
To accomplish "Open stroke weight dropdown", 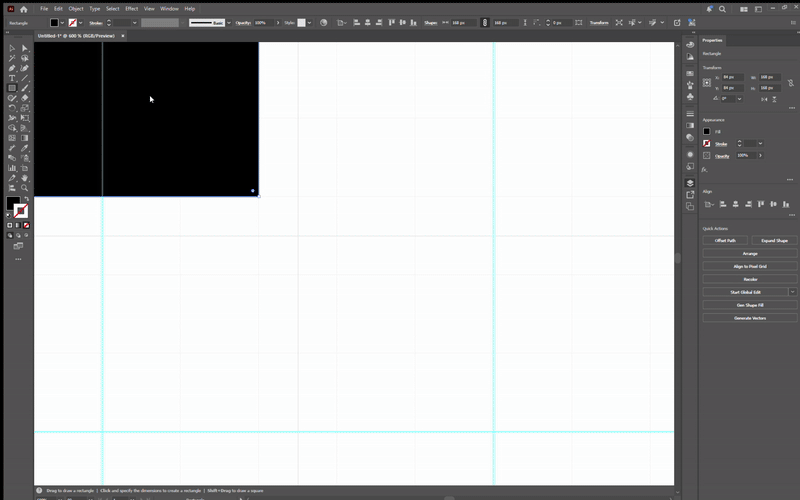I will tap(135, 22).
